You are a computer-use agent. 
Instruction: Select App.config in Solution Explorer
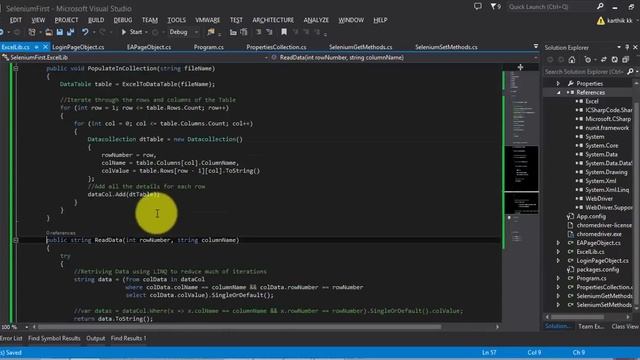click(x=591, y=216)
